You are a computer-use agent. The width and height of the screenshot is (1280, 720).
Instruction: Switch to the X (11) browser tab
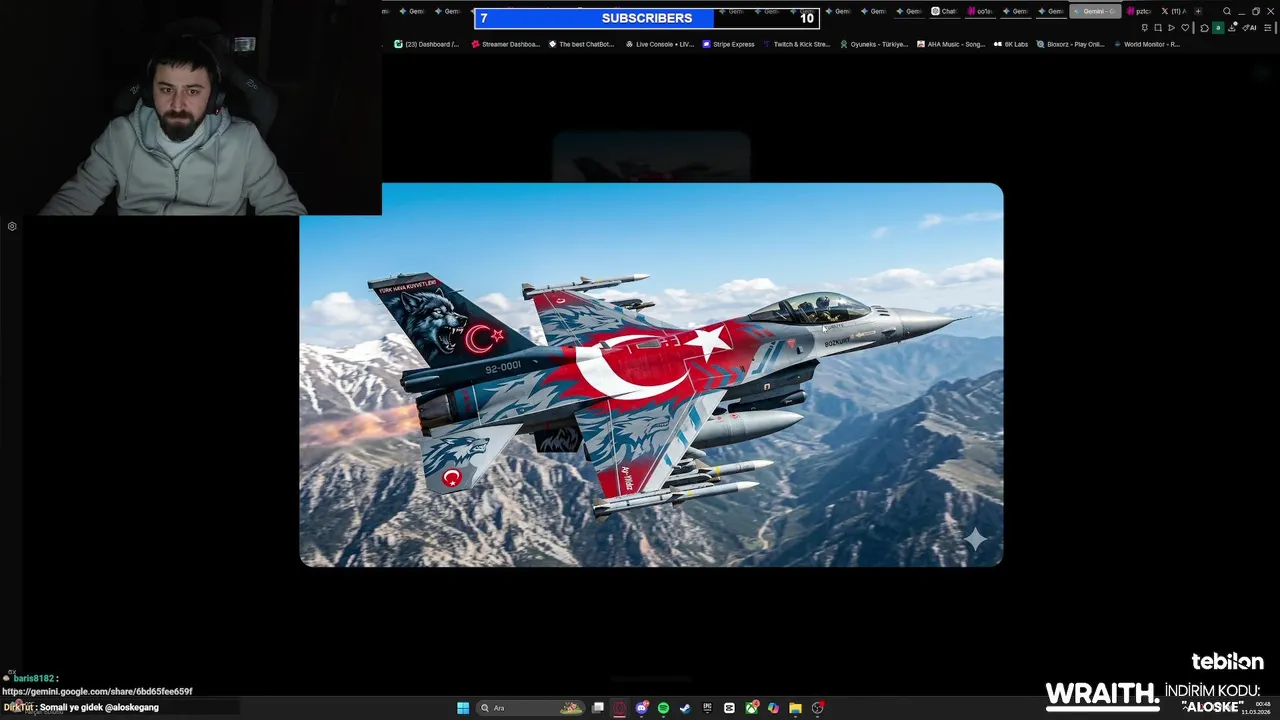click(1173, 11)
